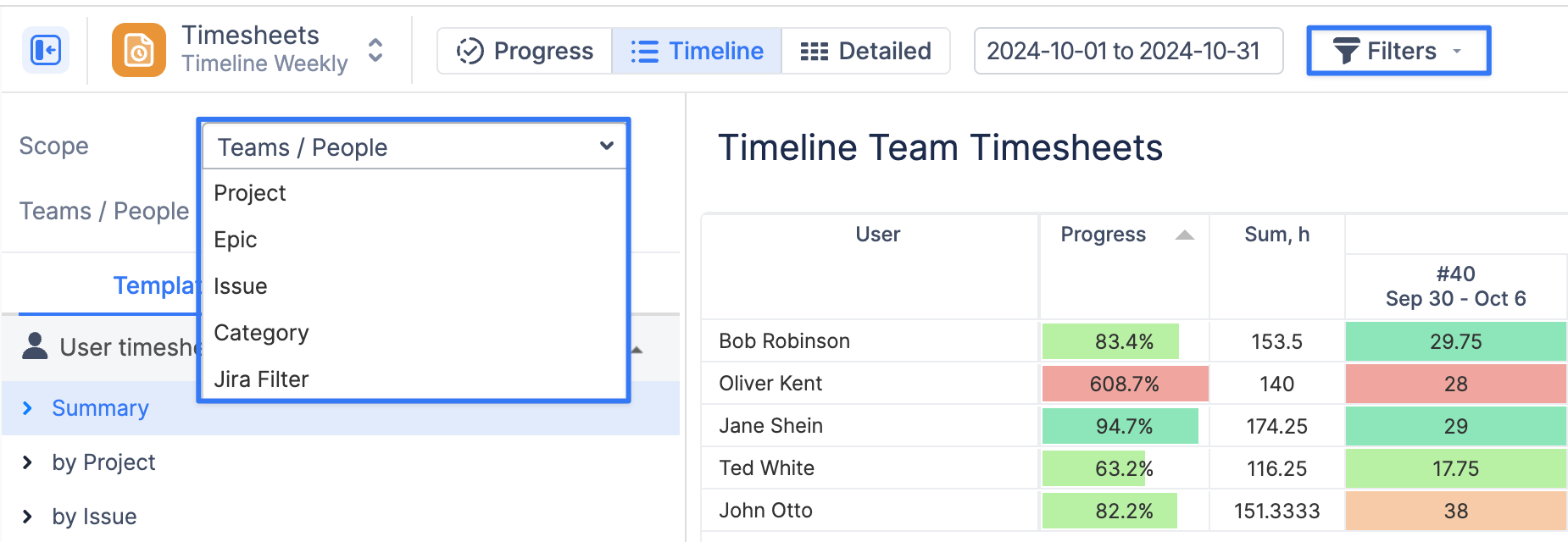The height and width of the screenshot is (542, 1568).
Task: Expand the by Issue template chevron
Action: (x=28, y=517)
